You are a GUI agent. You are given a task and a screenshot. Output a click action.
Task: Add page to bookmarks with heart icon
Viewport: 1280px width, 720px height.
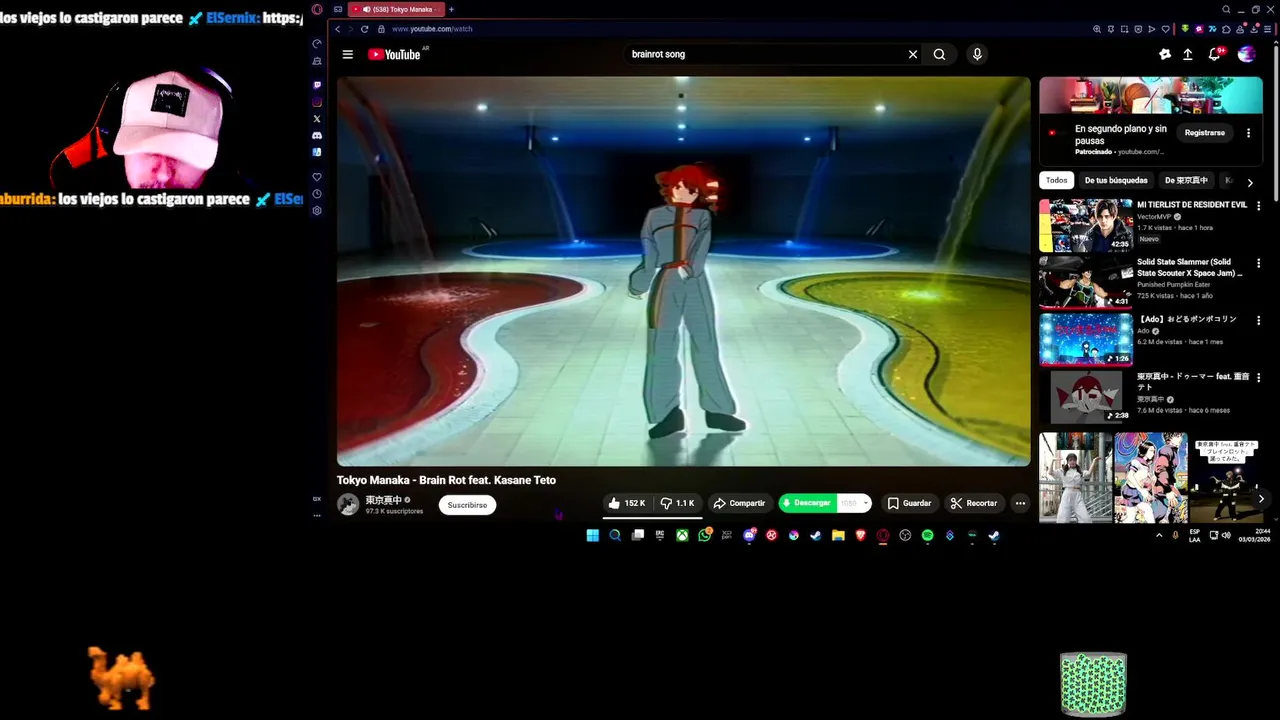(x=1165, y=29)
